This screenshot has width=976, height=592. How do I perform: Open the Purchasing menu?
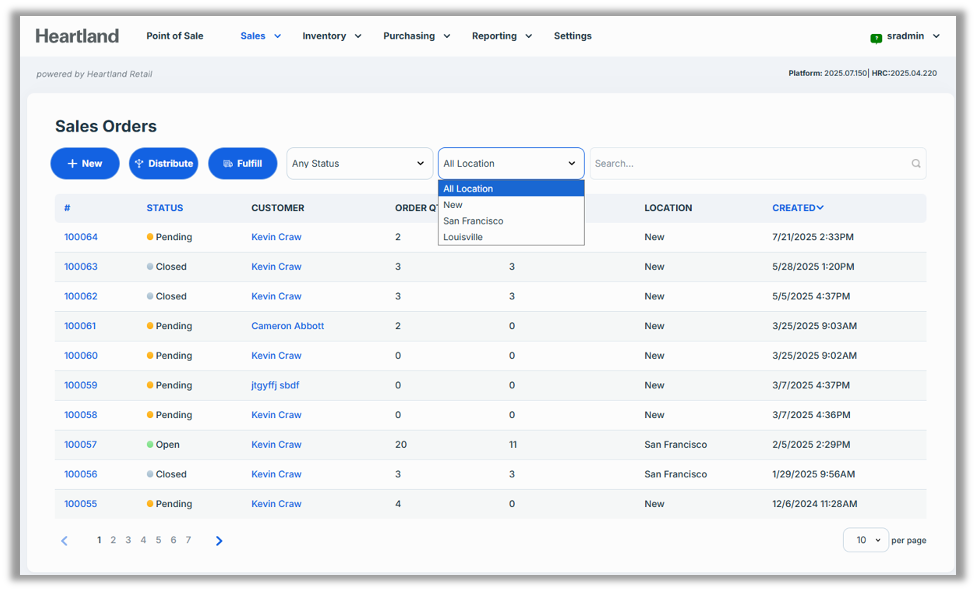416,36
